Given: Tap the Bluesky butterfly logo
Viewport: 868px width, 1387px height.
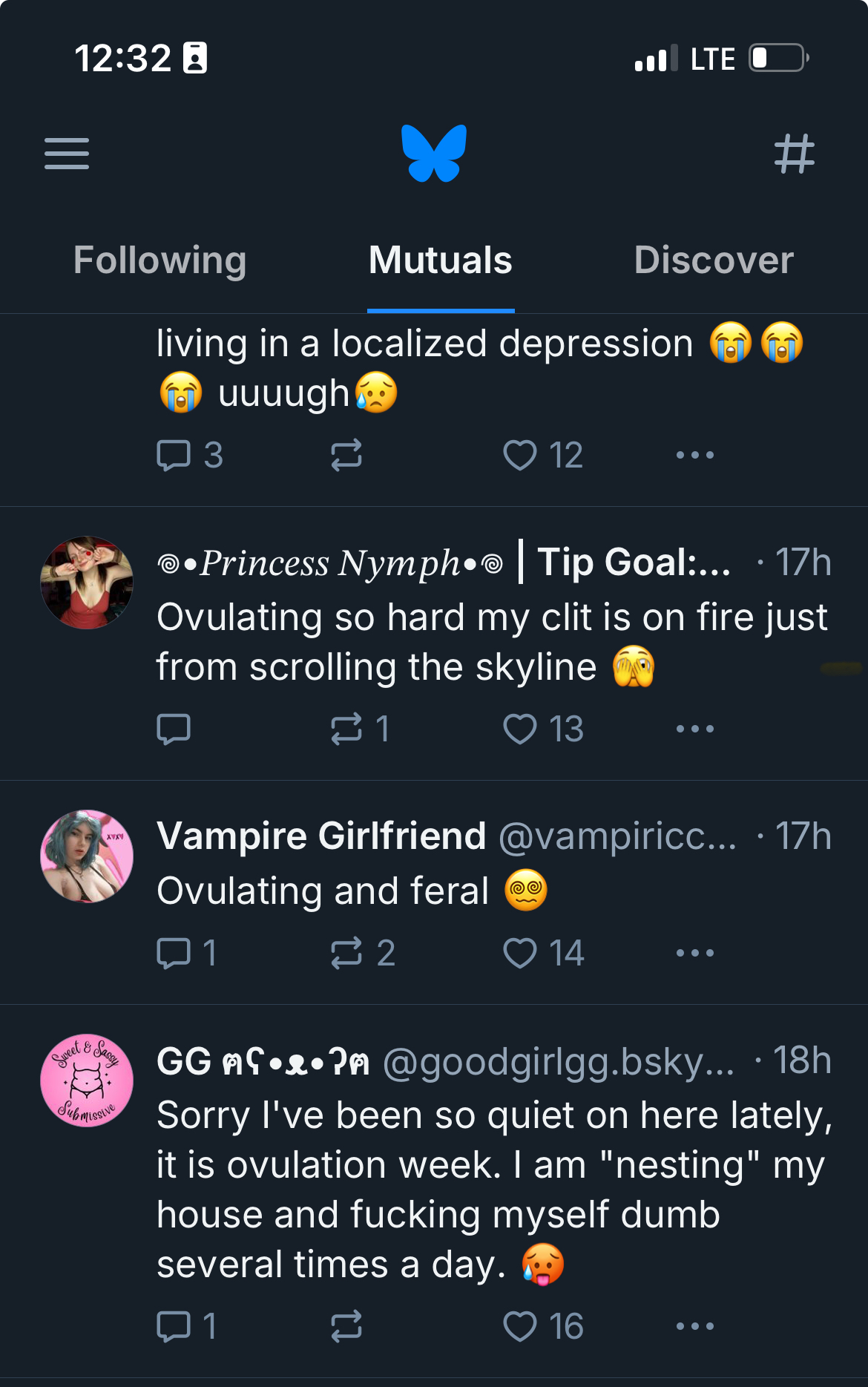Looking at the screenshot, I should click(434, 154).
